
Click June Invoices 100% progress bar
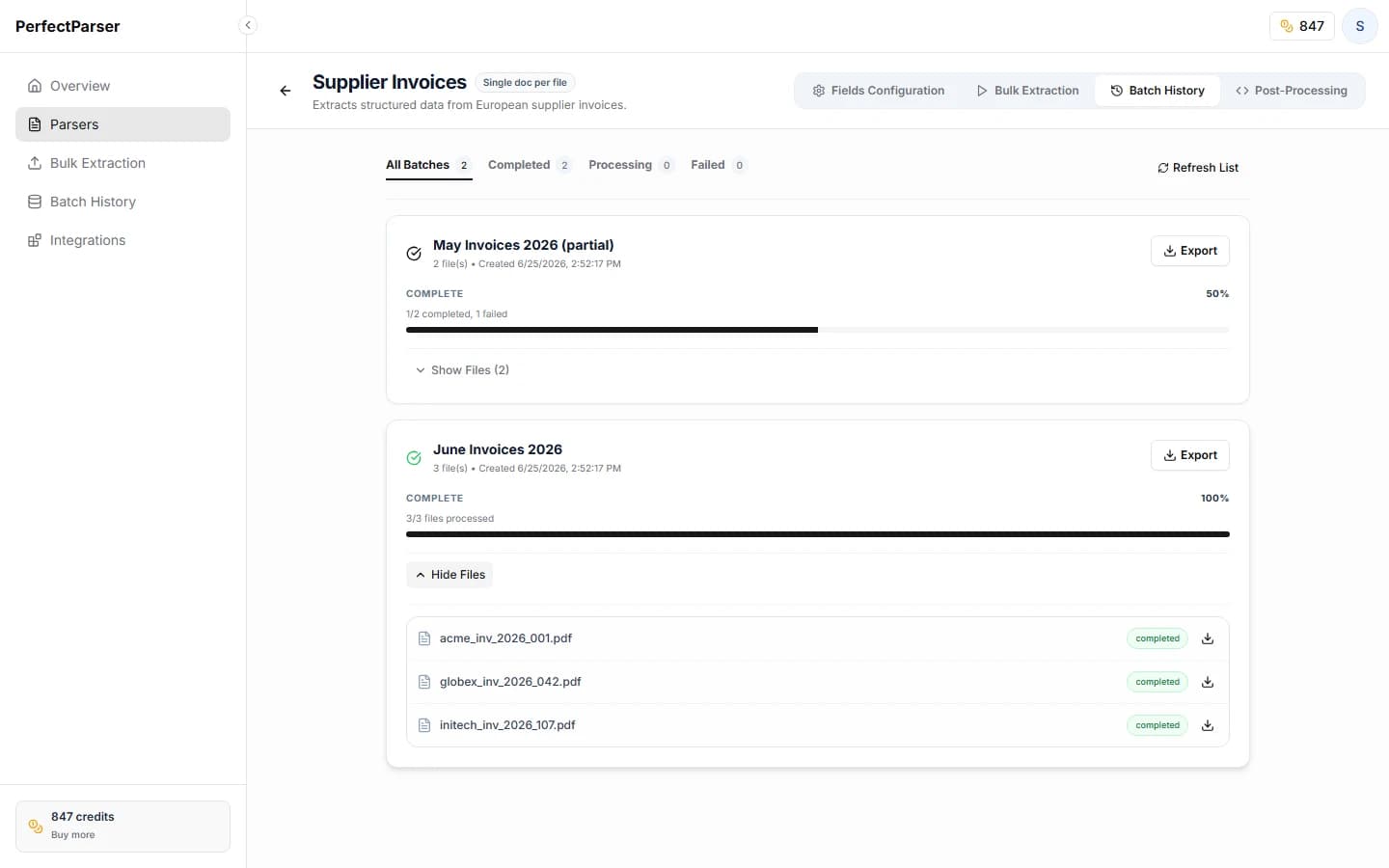coord(818,534)
